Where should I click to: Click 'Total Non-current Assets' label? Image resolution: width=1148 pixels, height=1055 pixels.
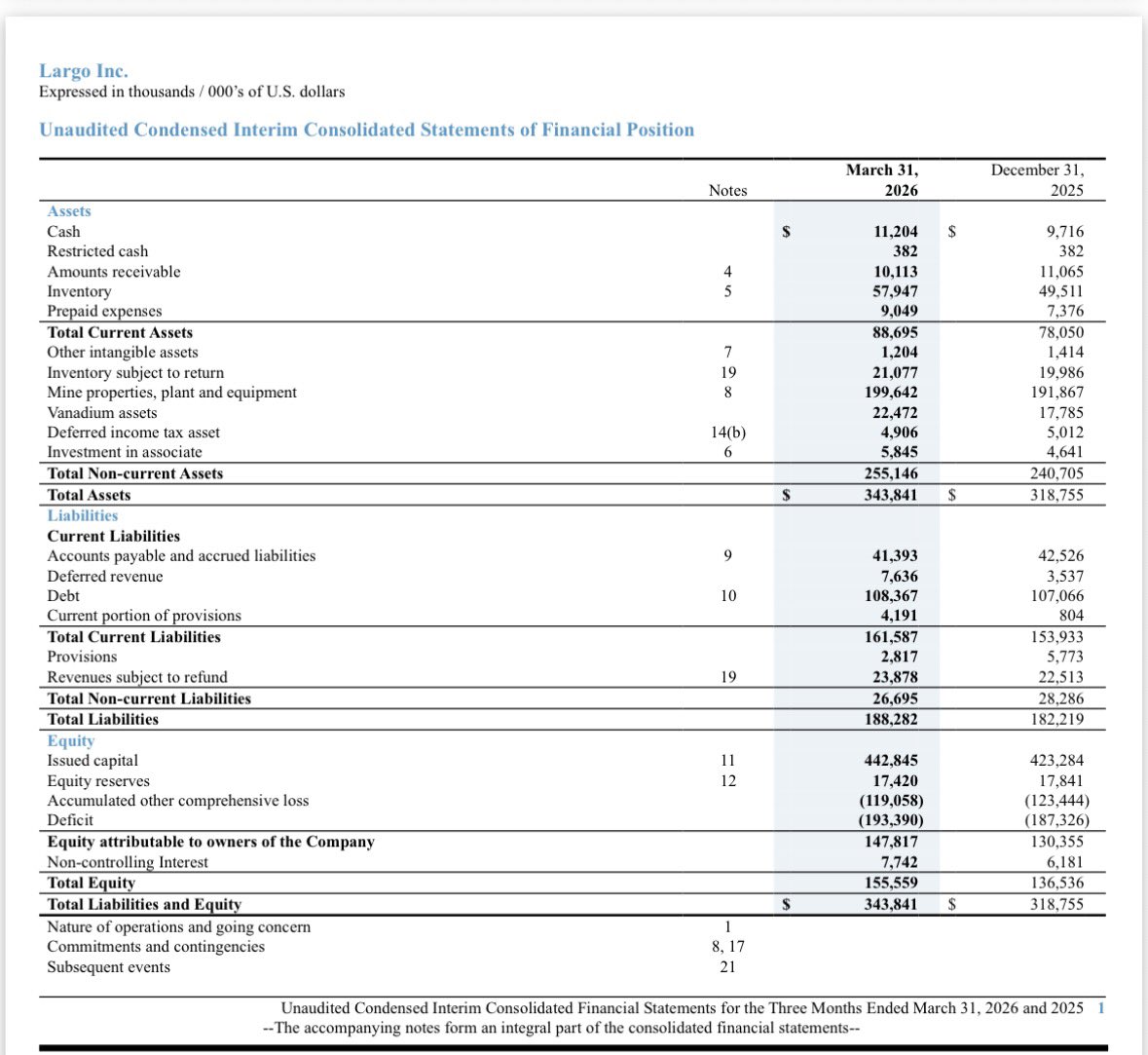click(x=135, y=474)
